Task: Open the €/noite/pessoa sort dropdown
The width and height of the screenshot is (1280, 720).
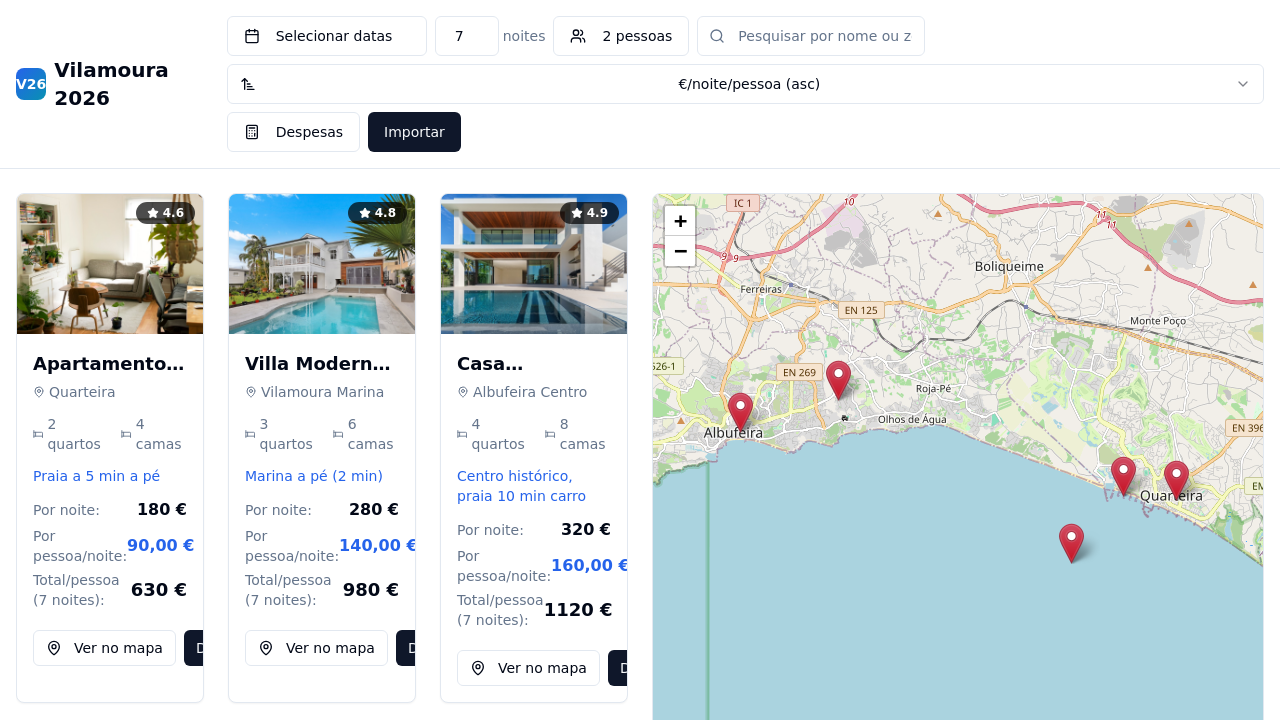Action: pos(749,83)
